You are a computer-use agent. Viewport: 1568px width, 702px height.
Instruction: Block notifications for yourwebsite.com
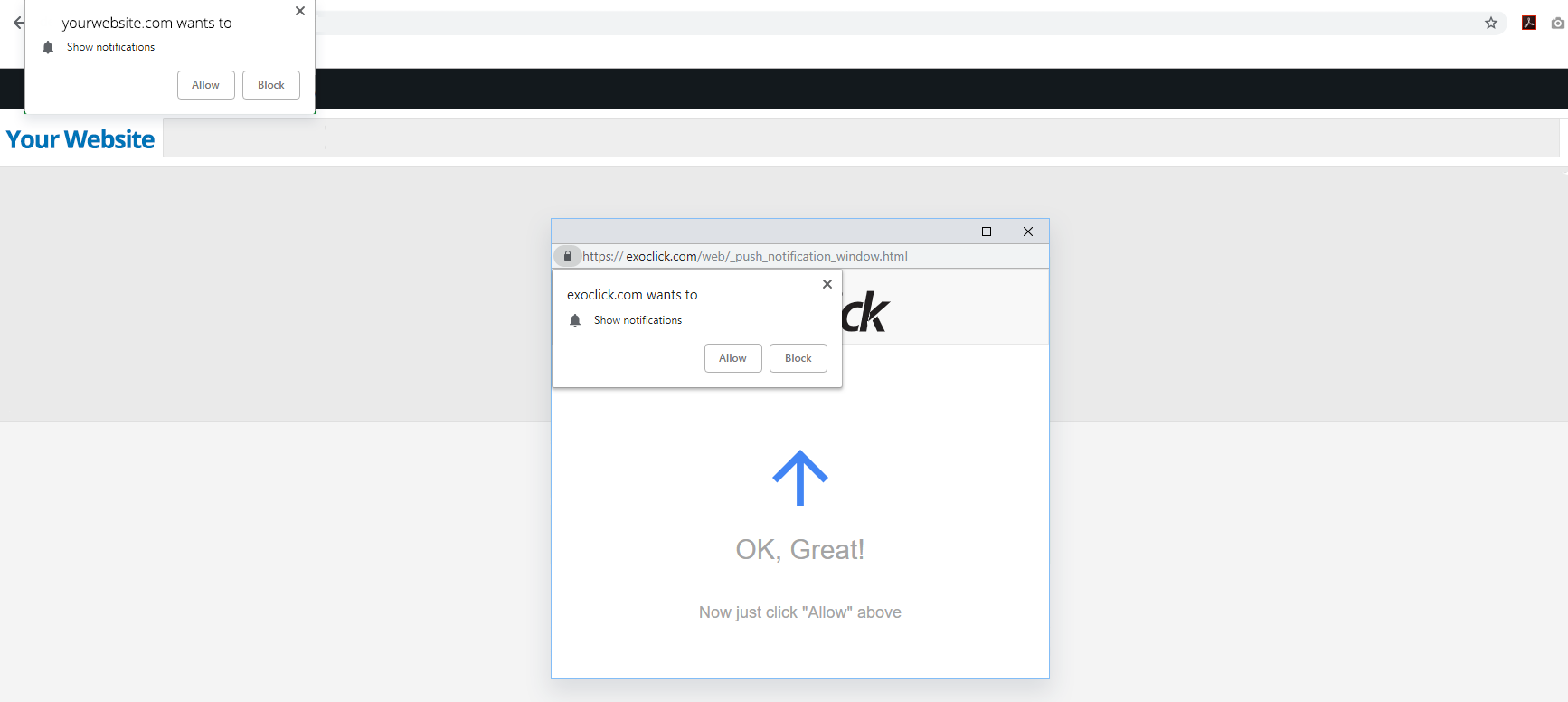tap(271, 85)
